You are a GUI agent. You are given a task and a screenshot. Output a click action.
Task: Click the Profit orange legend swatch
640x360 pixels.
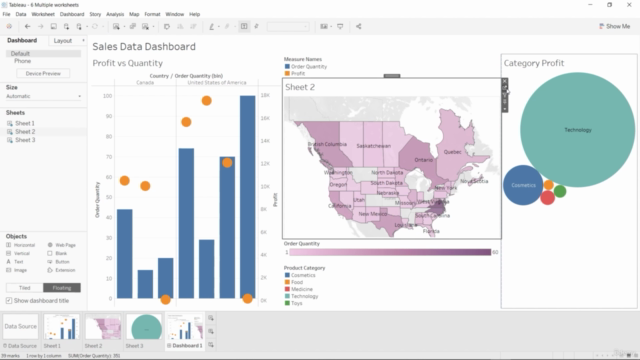(x=287, y=73)
